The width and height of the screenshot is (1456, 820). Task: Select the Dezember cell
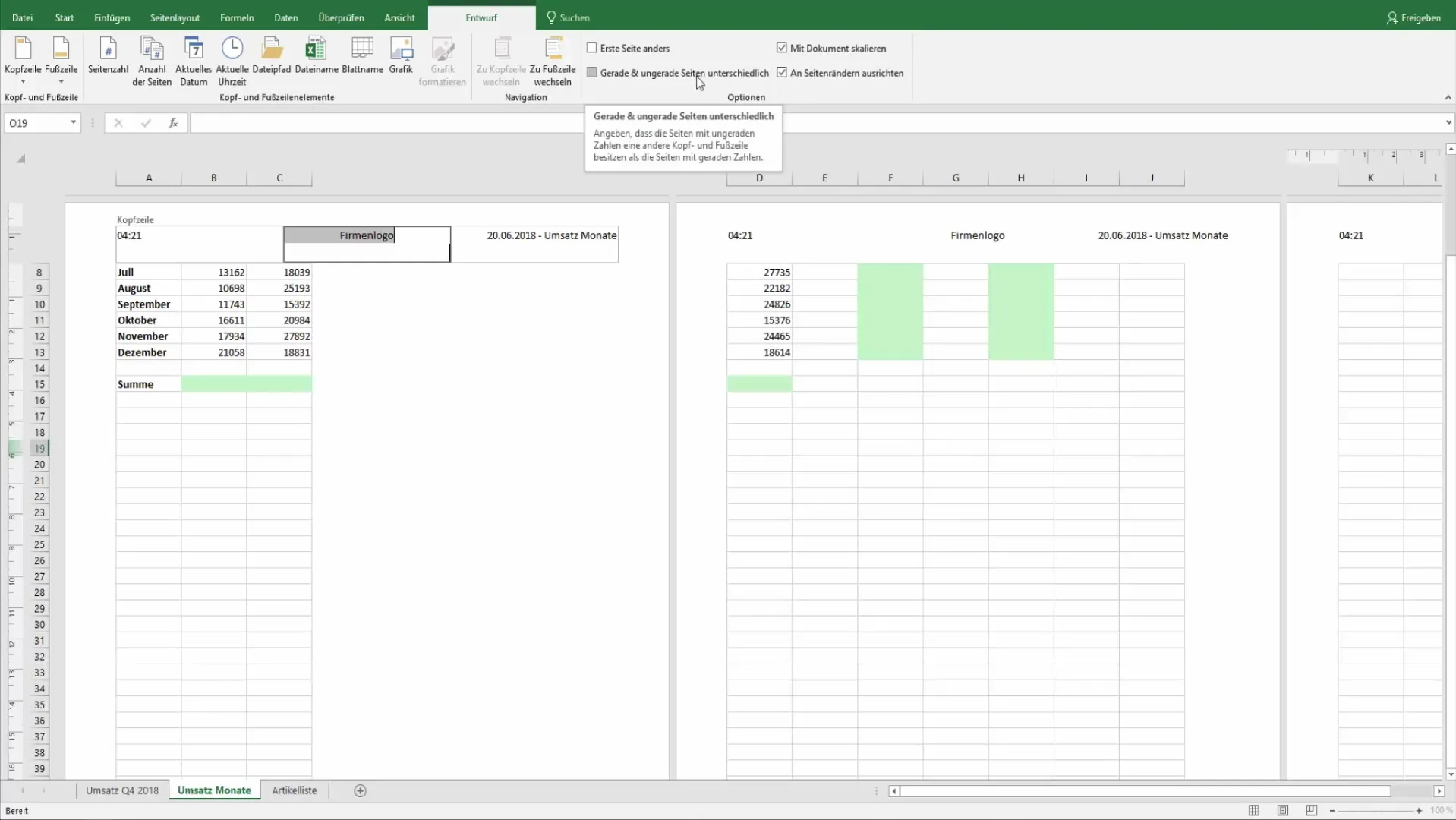[x=149, y=352]
